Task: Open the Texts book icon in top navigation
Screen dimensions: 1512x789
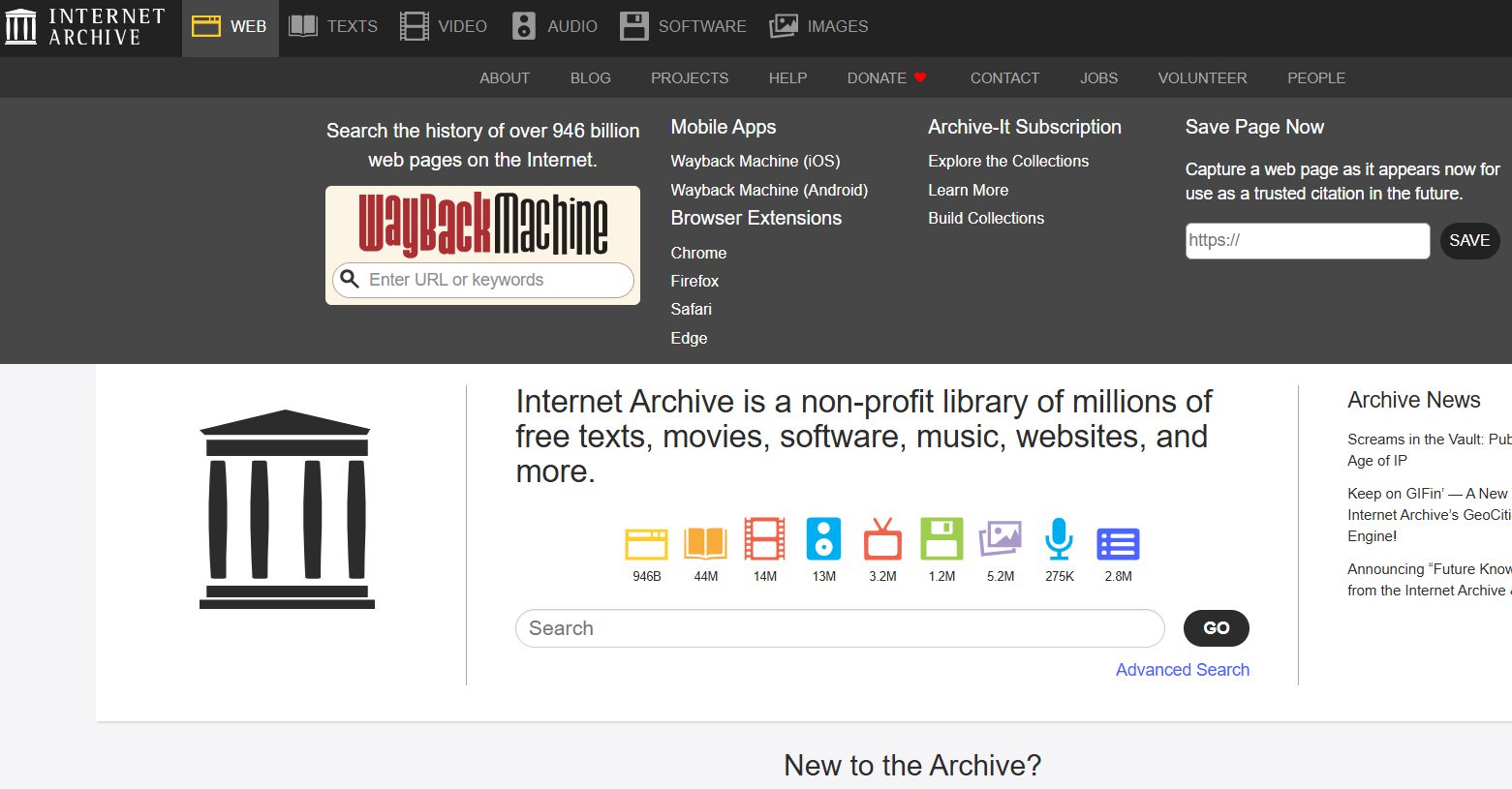Action: point(303,27)
